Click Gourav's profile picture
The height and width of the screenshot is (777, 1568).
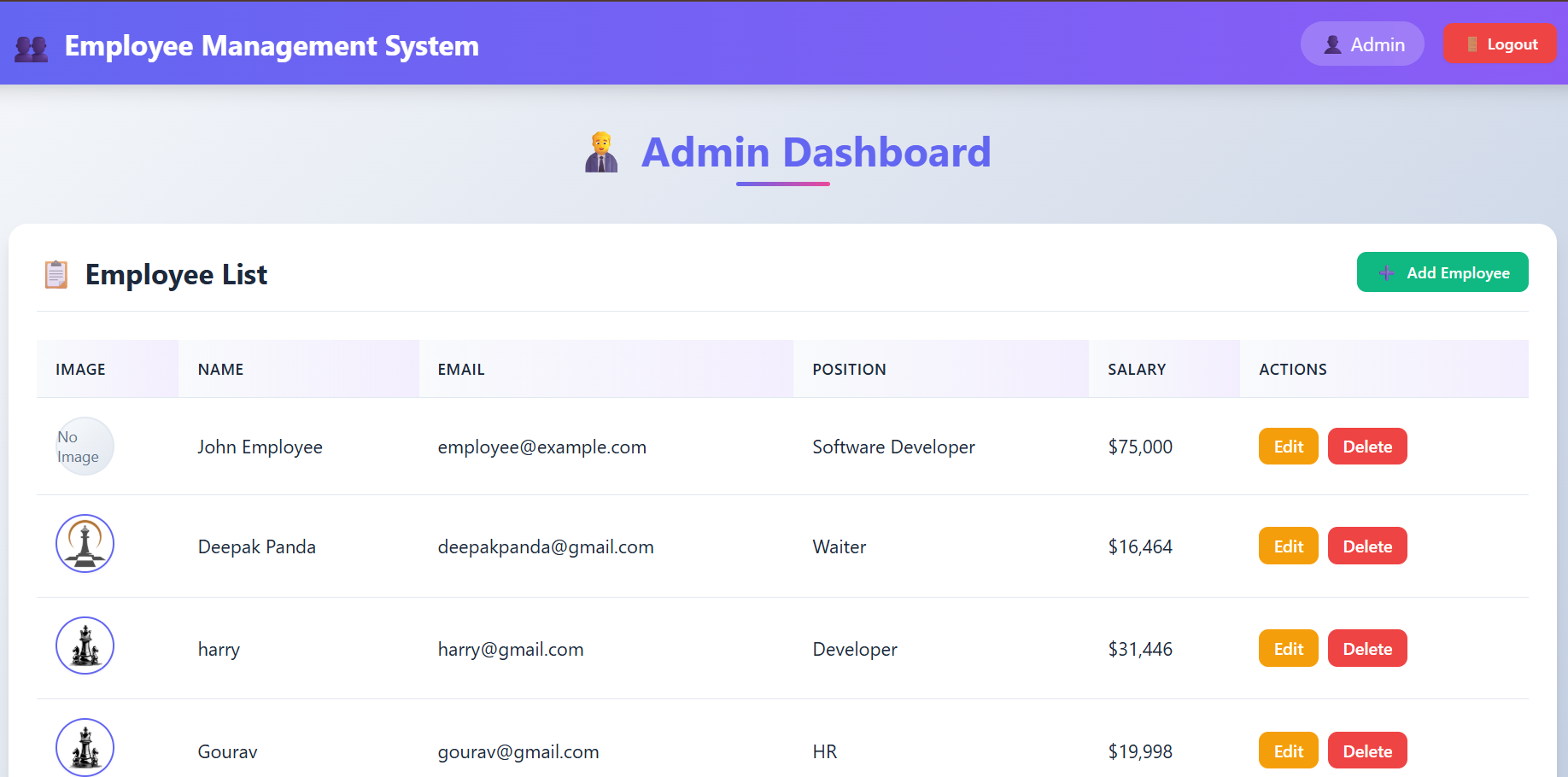[x=85, y=747]
